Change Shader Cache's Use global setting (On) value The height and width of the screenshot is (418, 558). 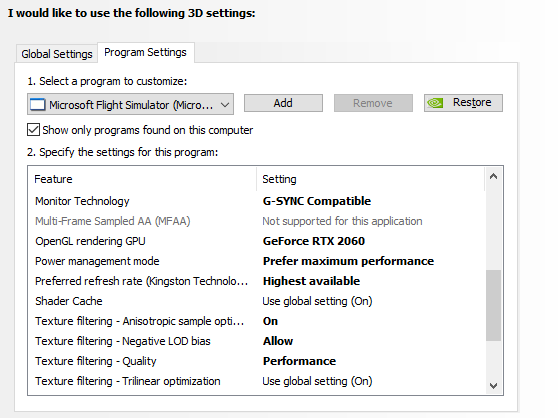coord(317,301)
